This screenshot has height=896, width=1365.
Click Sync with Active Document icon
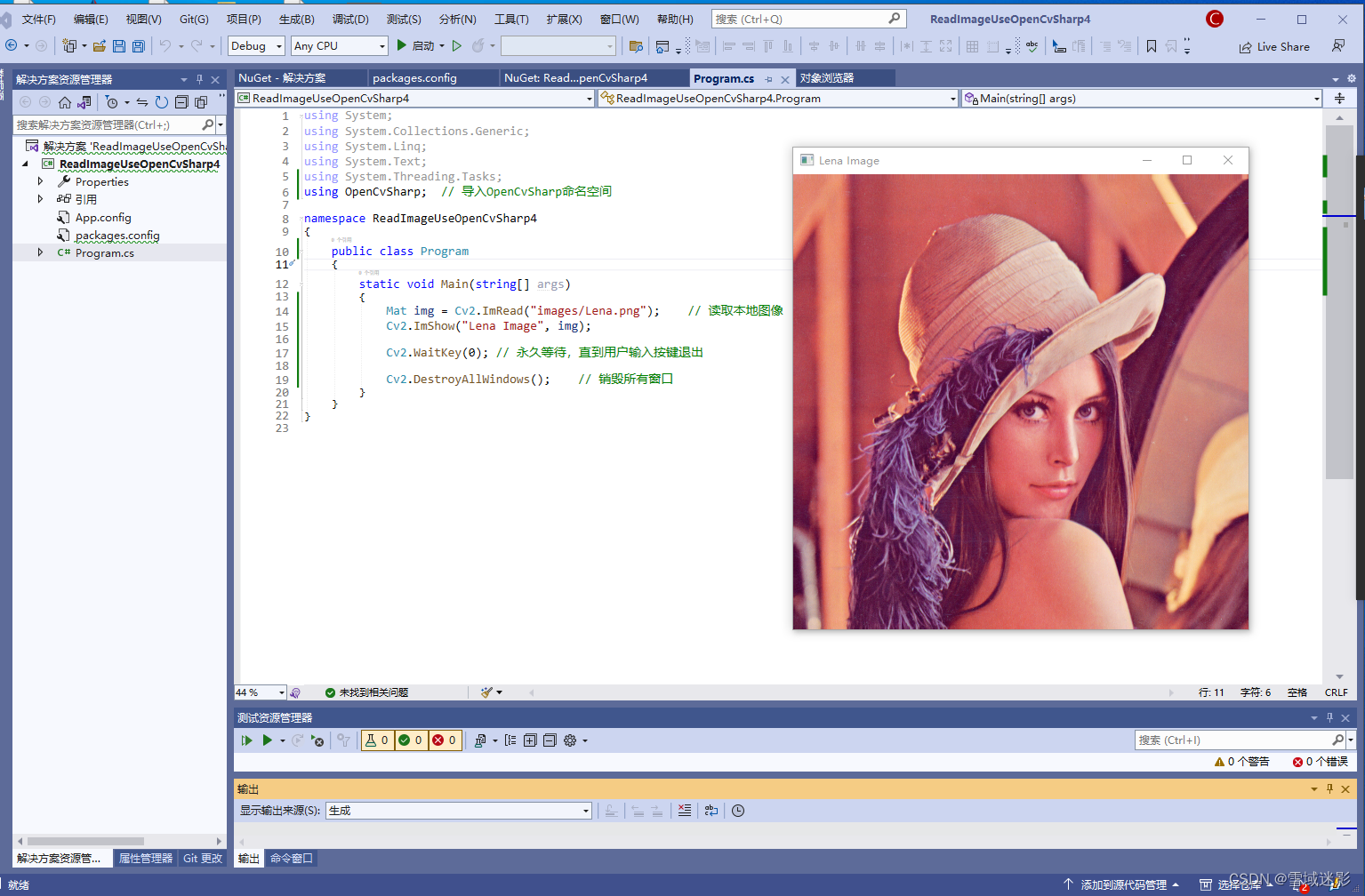[x=142, y=102]
